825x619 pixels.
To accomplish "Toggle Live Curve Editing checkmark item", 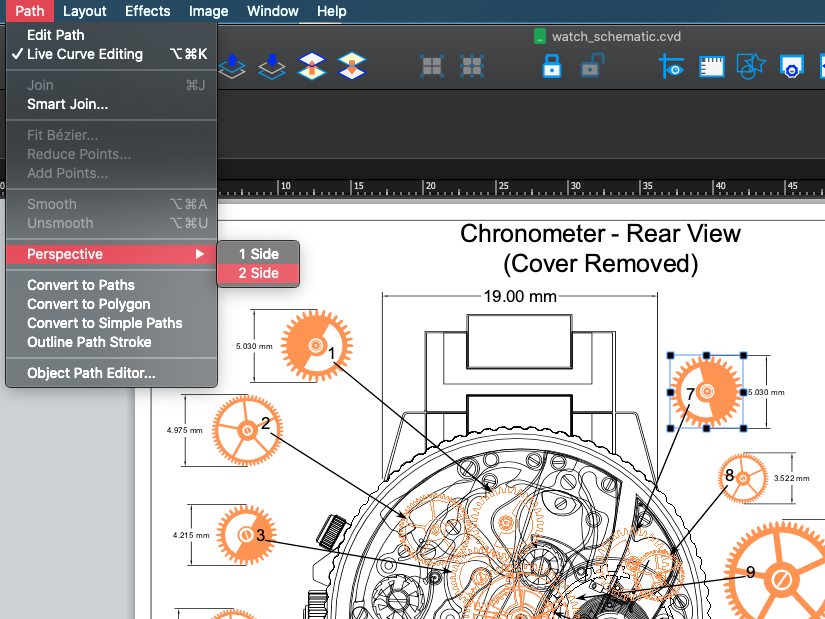I will (84, 54).
